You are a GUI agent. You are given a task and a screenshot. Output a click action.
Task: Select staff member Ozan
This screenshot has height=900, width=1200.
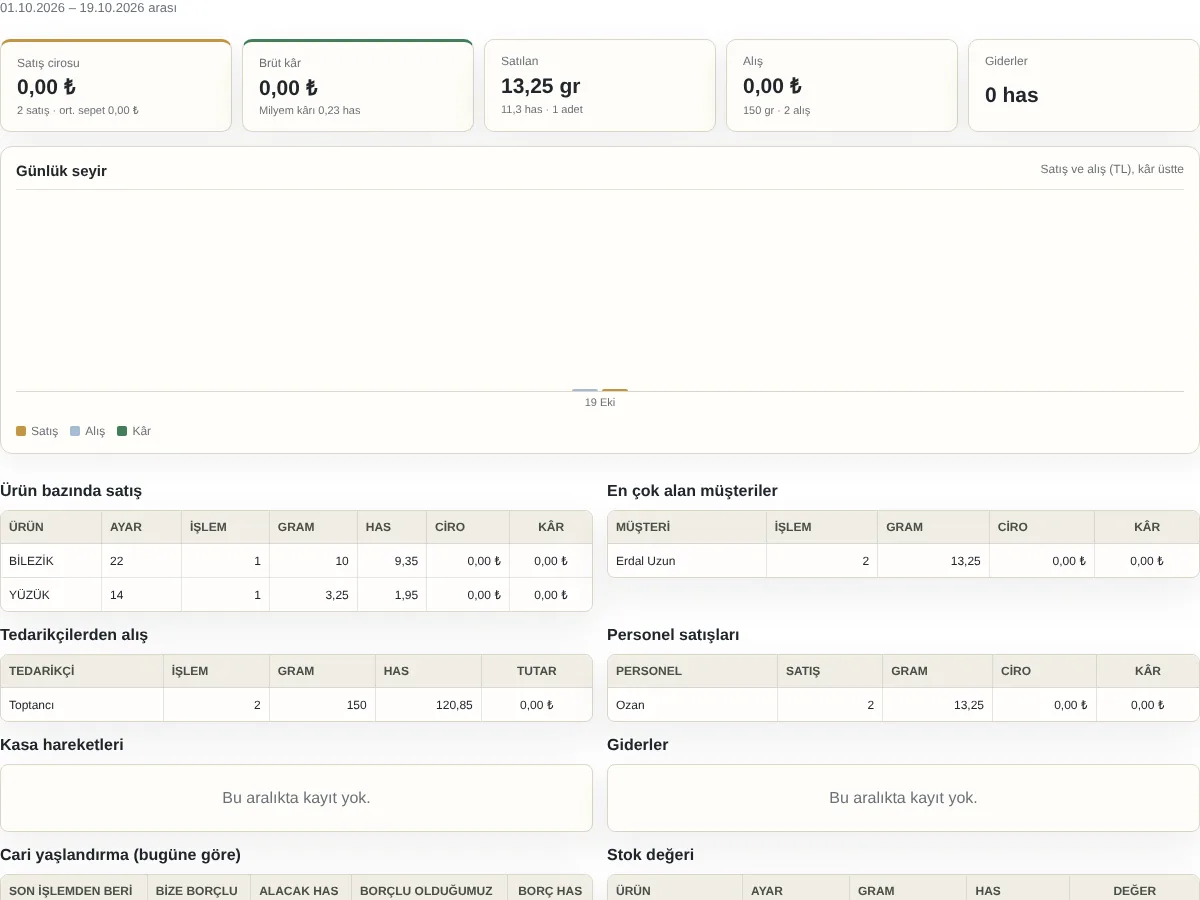(x=630, y=705)
